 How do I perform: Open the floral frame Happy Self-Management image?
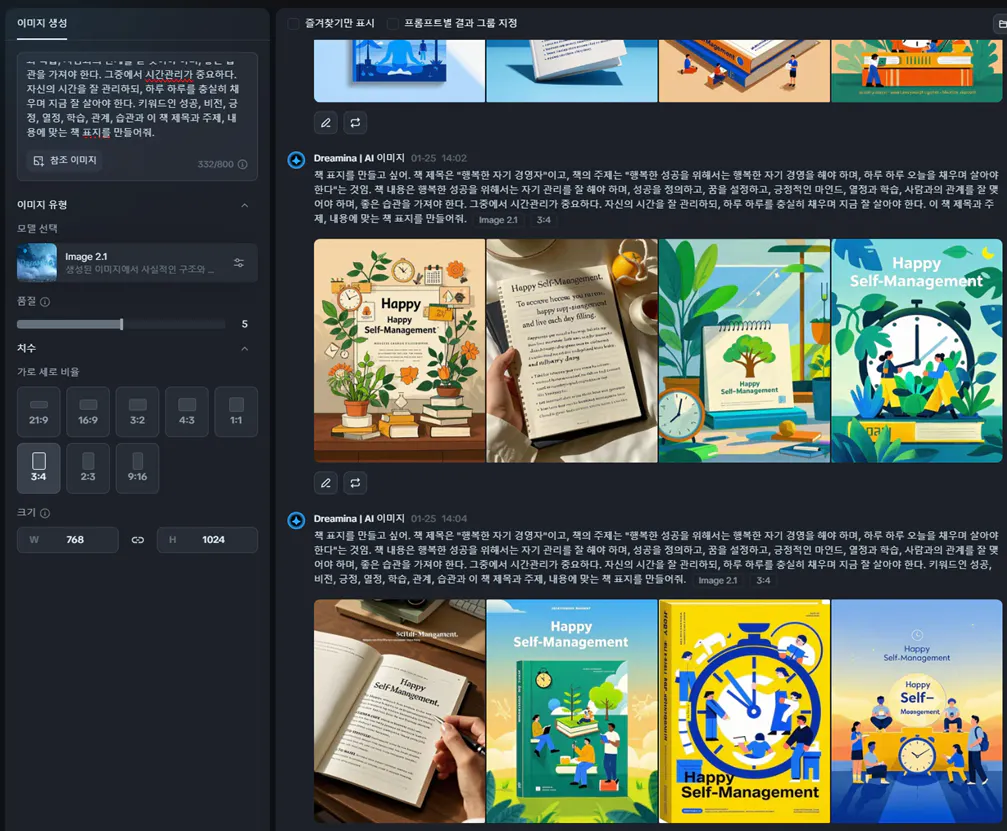coord(399,351)
